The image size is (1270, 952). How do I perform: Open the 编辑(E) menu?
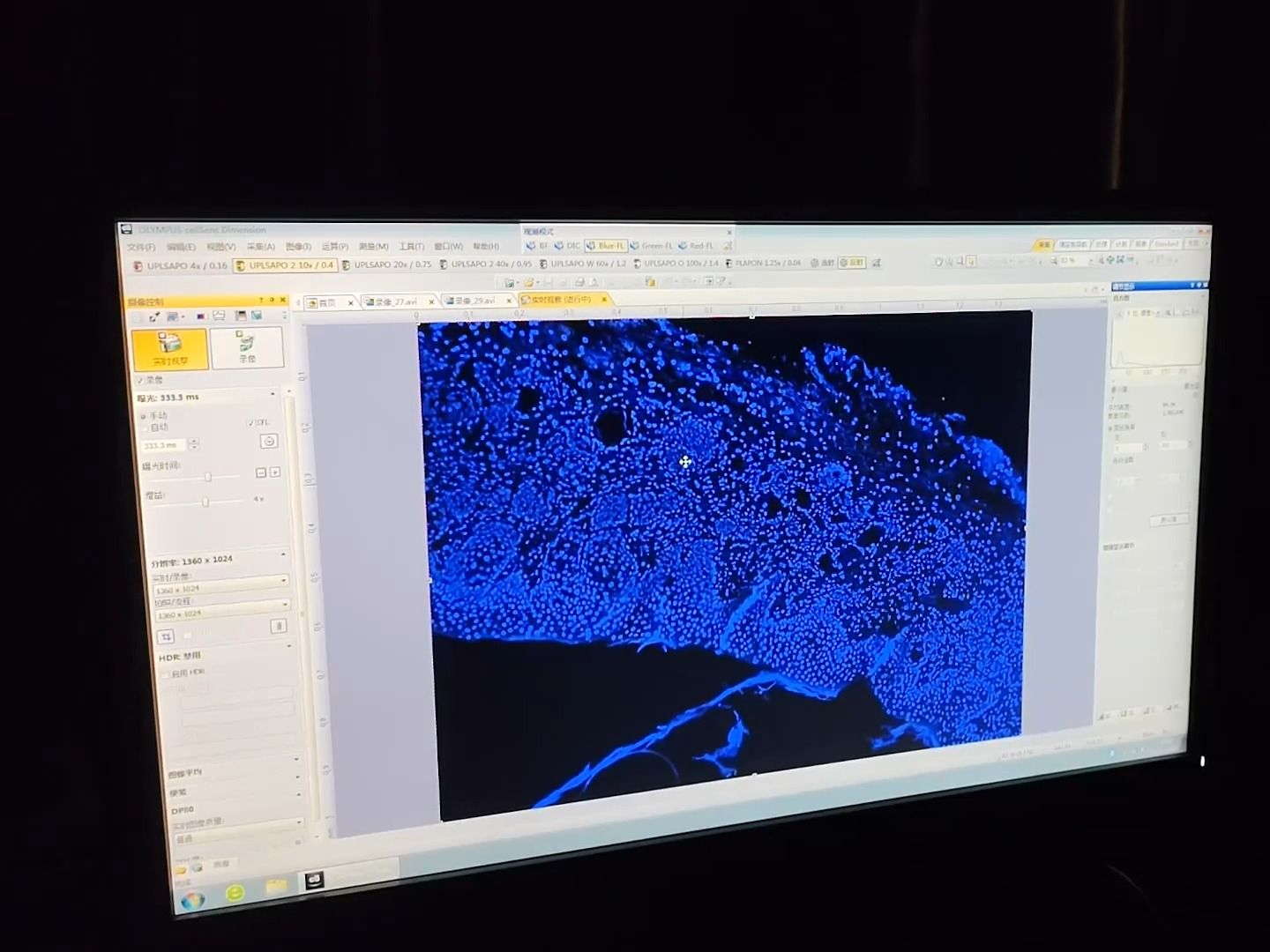click(x=181, y=248)
